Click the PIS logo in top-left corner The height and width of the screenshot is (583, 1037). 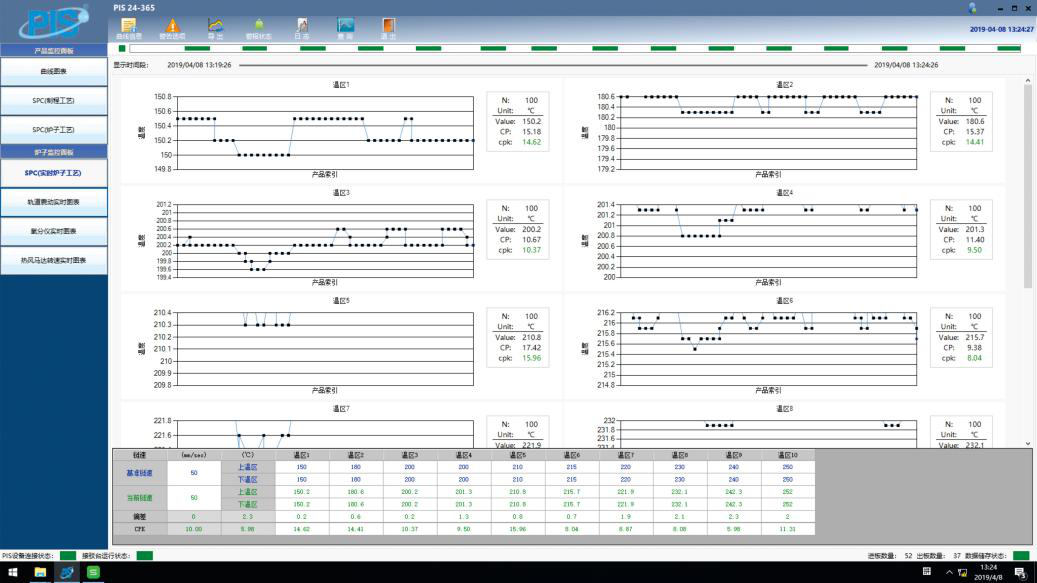[x=54, y=21]
